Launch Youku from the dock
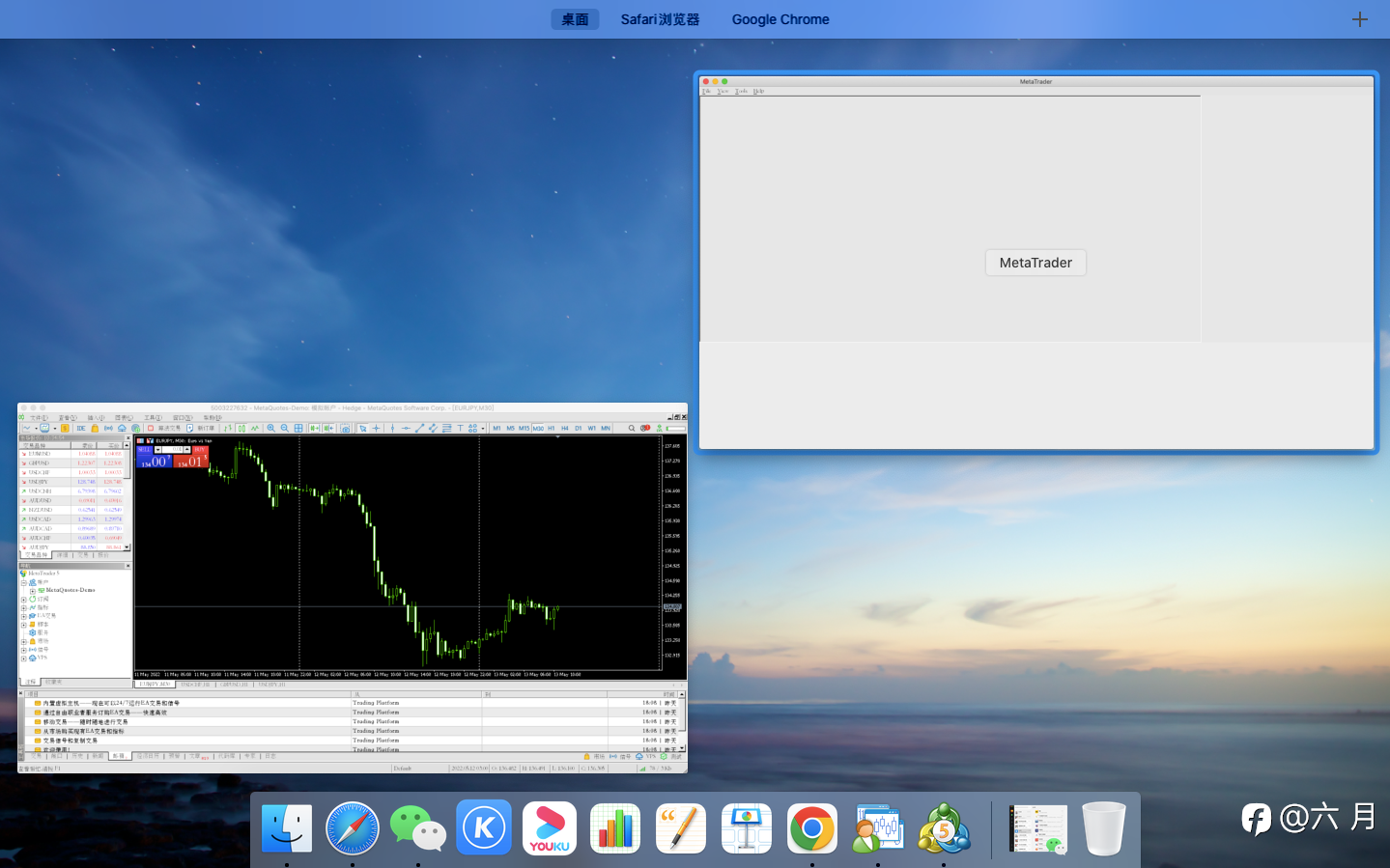Viewport: 1390px width, 868px height. 549,828
